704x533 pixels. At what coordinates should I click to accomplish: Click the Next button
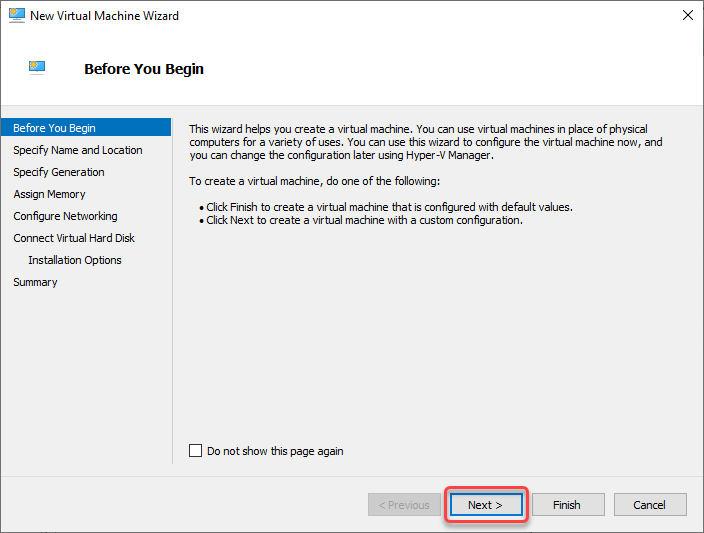coord(486,505)
